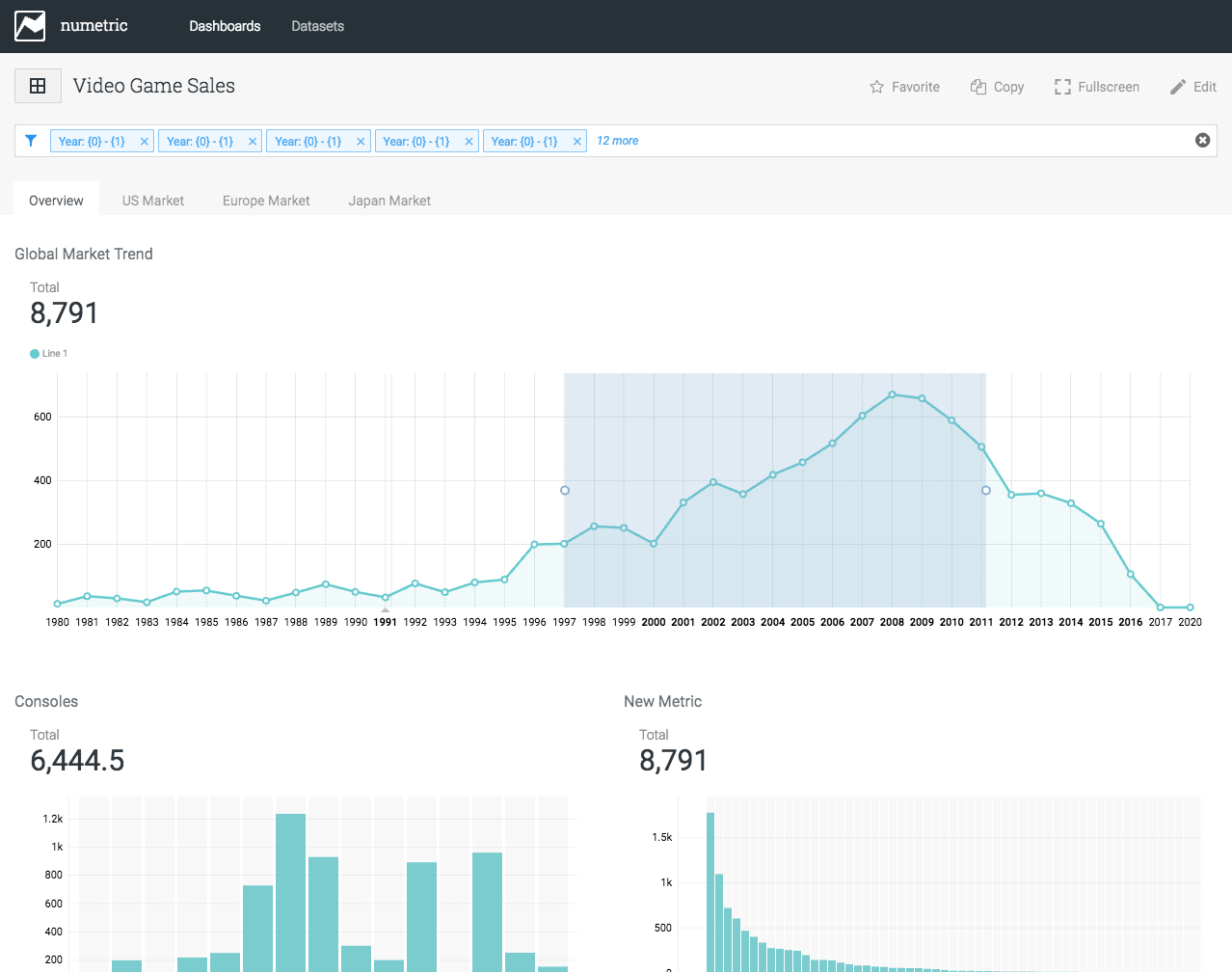Click the Global Market Trend heading
The image size is (1232, 972).
pos(84,254)
